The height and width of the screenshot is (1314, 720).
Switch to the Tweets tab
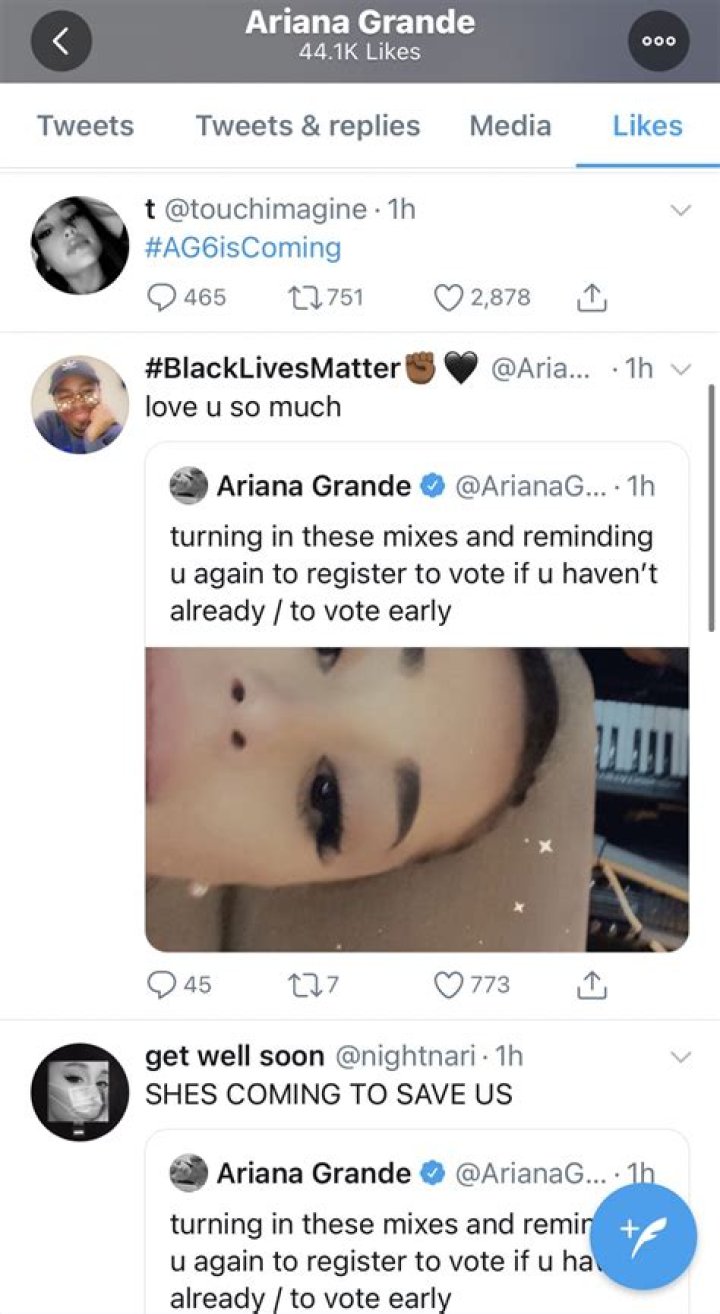(x=85, y=126)
